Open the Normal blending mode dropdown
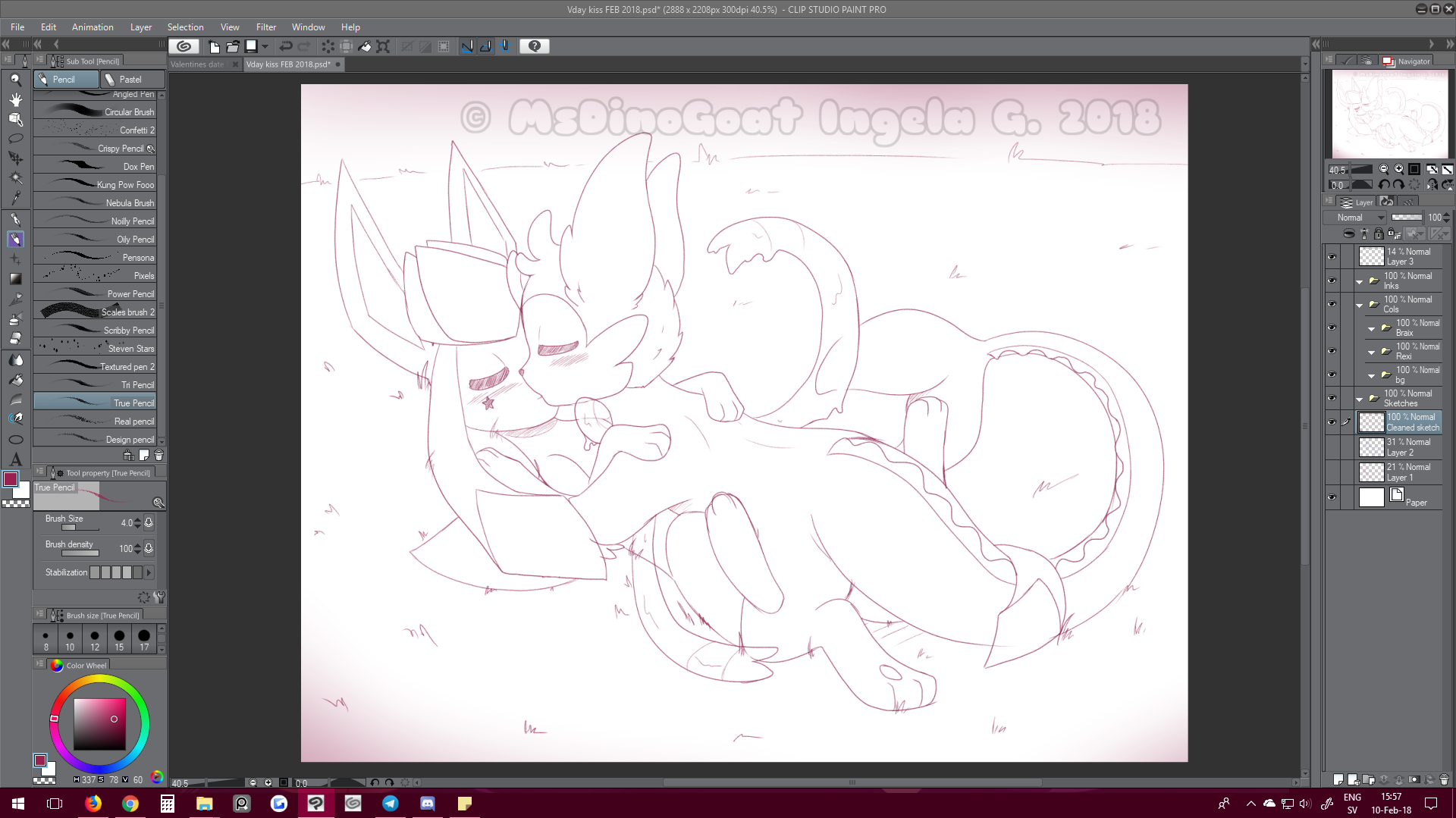This screenshot has height=818, width=1456. click(x=1356, y=218)
